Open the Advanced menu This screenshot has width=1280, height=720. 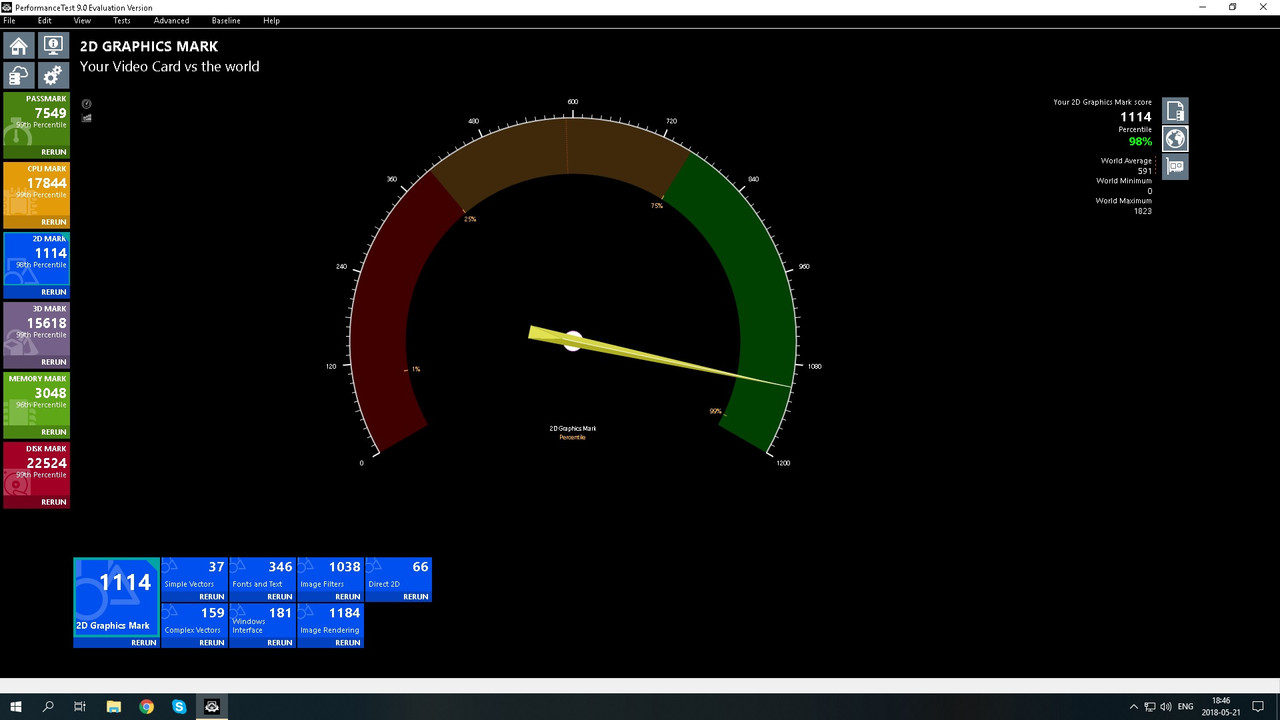coord(171,21)
